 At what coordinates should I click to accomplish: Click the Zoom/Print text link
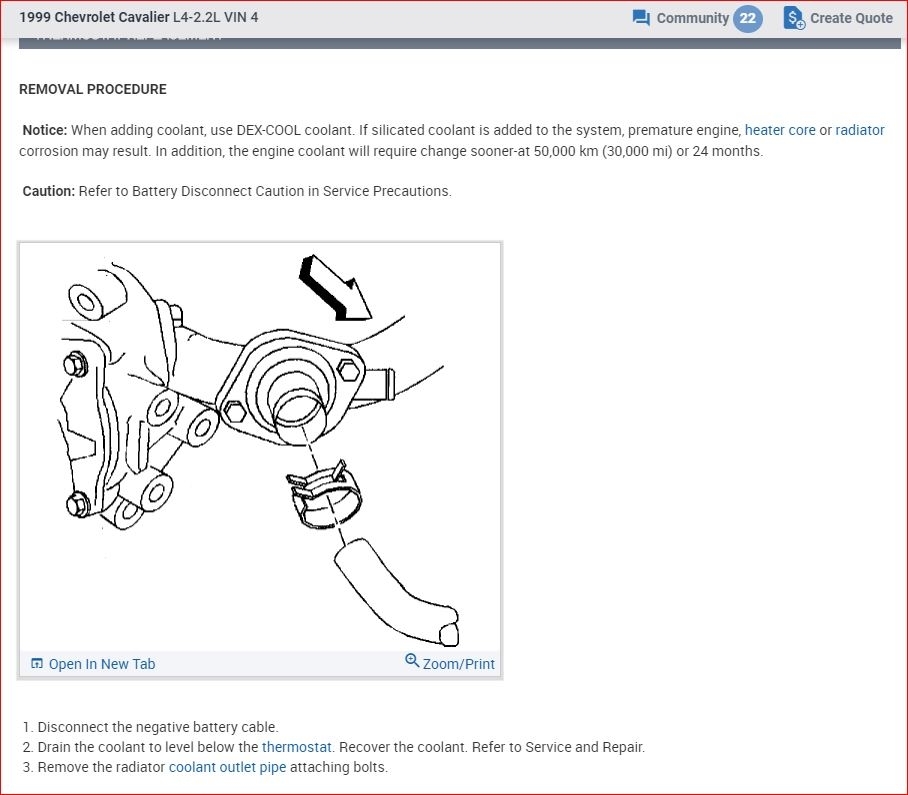pos(459,664)
